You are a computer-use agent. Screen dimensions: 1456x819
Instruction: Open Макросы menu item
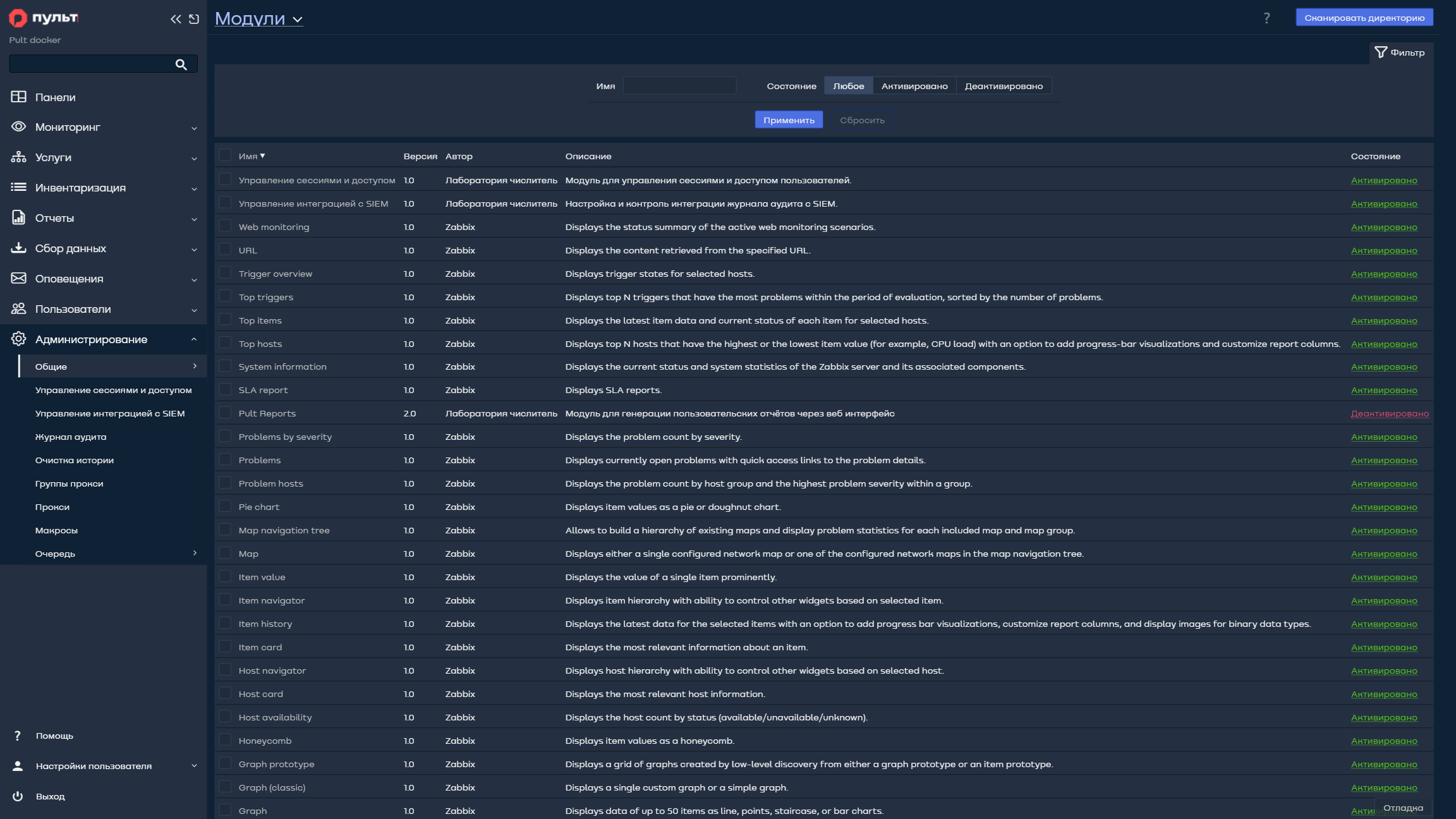(56, 530)
